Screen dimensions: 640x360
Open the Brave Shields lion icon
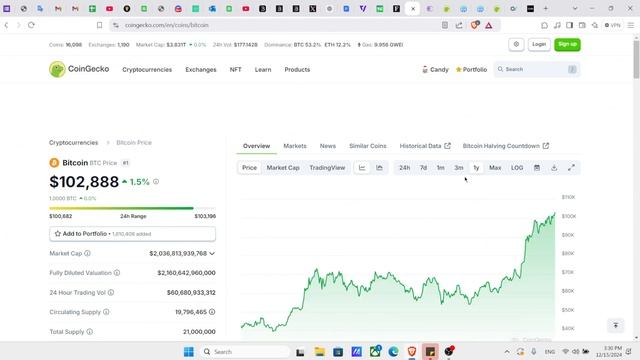coord(474,25)
